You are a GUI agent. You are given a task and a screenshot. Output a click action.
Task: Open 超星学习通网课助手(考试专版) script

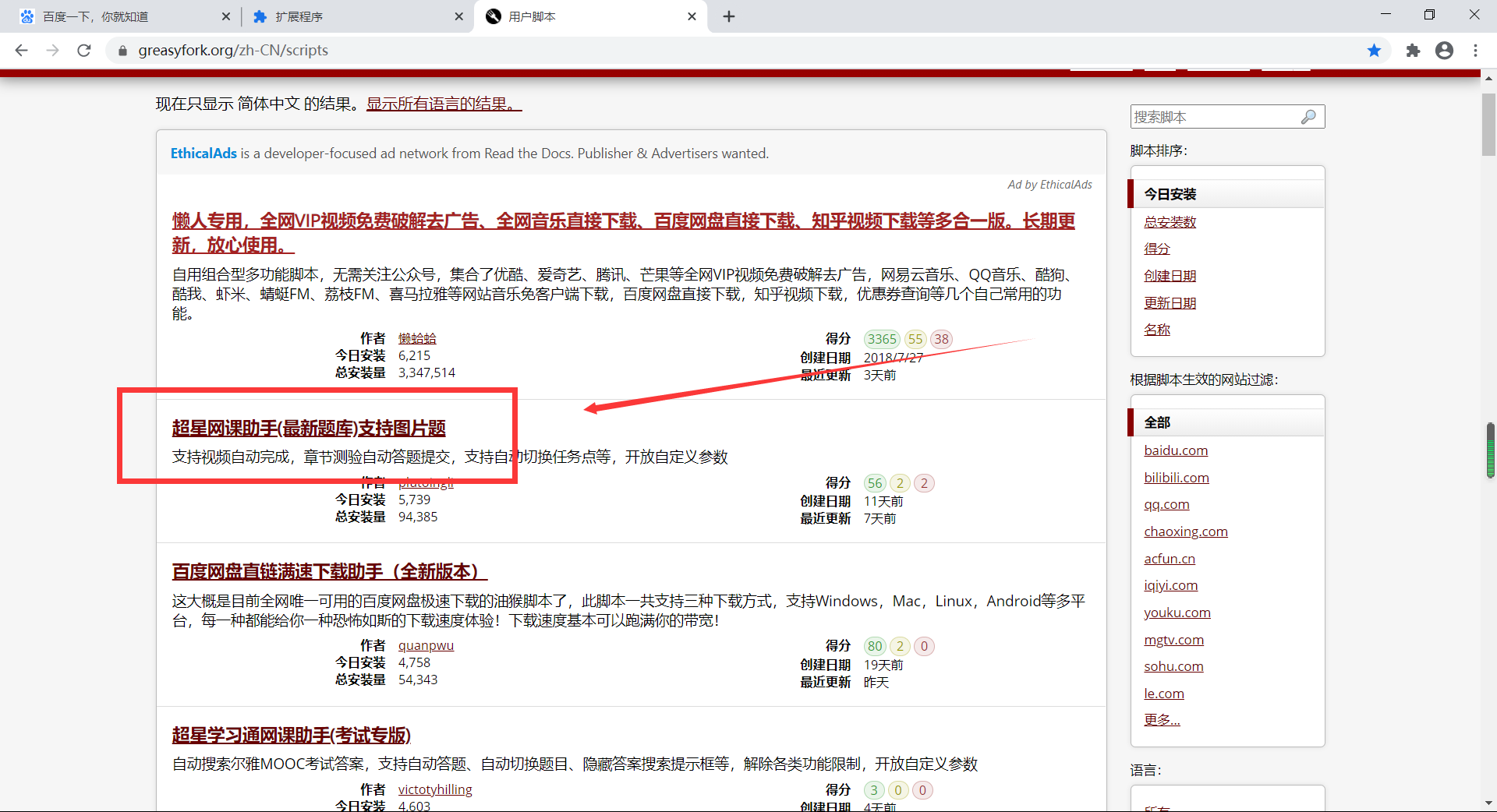[x=291, y=735]
